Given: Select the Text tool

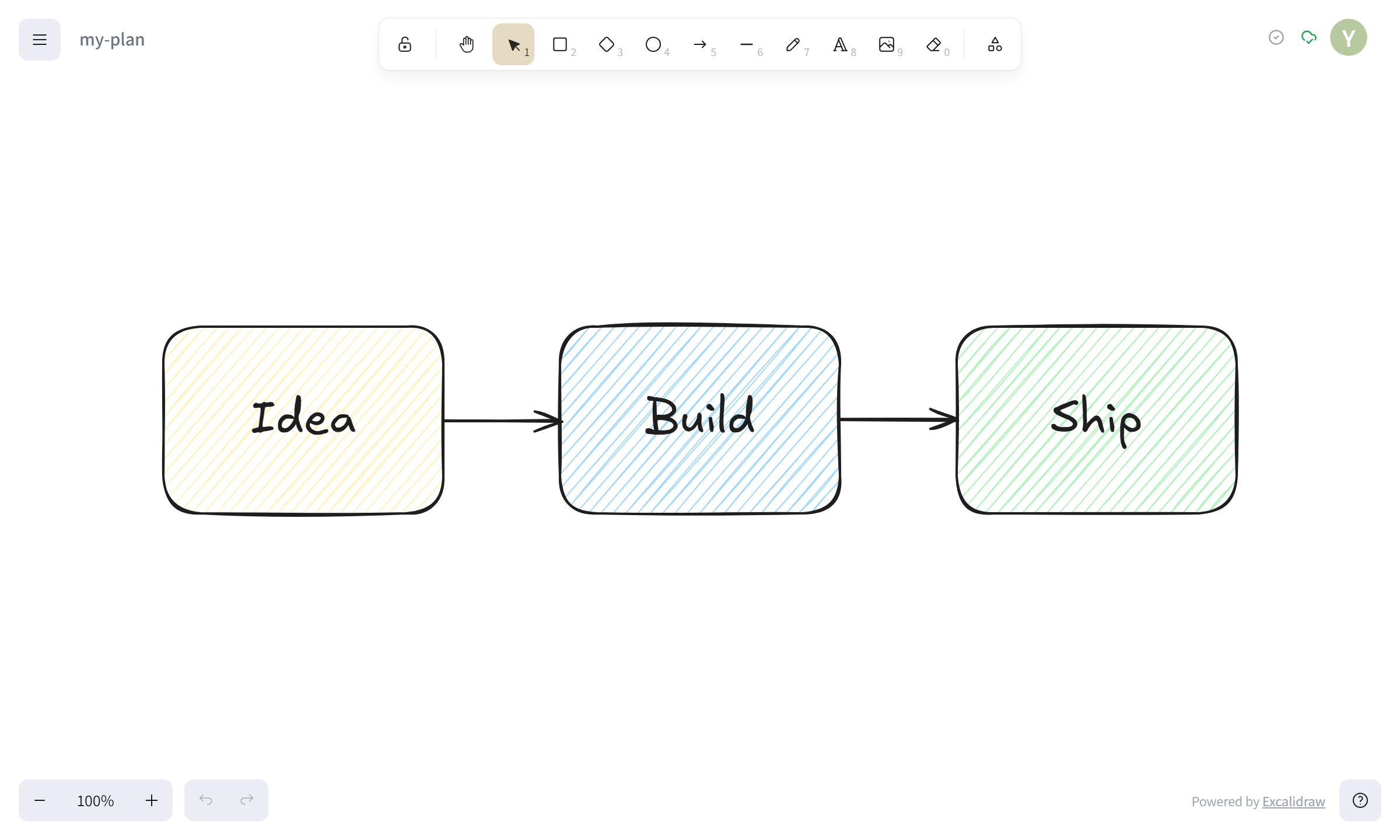Looking at the screenshot, I should click(841, 44).
